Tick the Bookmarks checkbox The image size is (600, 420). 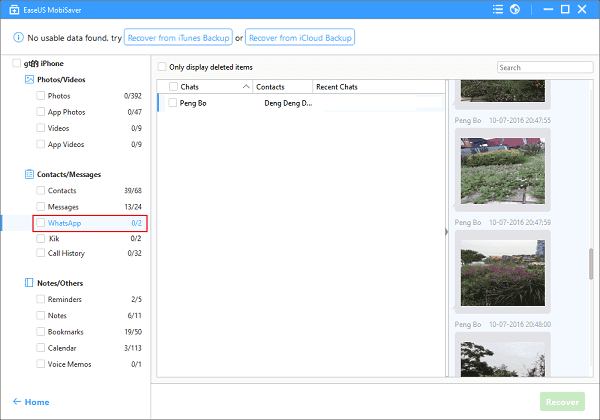41,332
